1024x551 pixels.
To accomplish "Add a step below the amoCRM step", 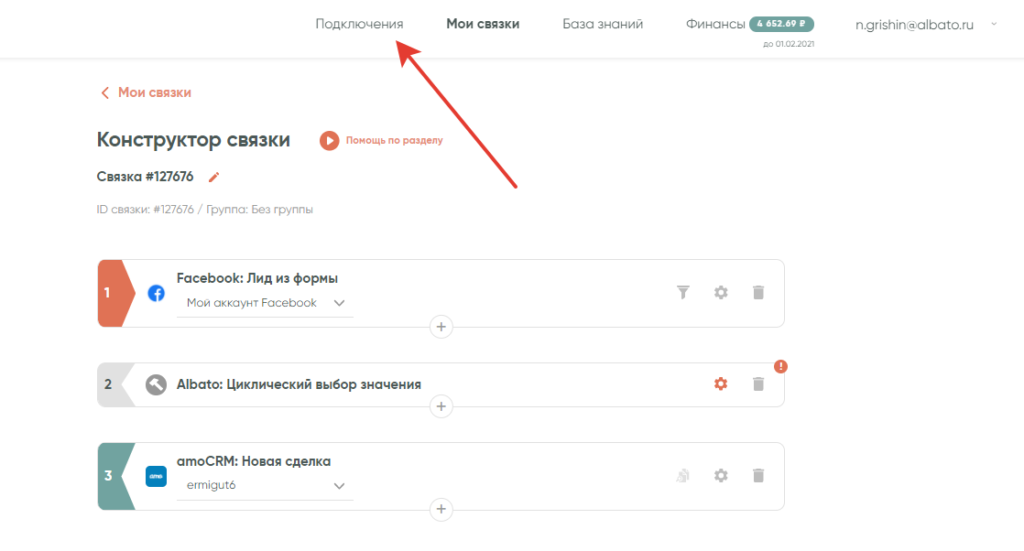I will (441, 510).
